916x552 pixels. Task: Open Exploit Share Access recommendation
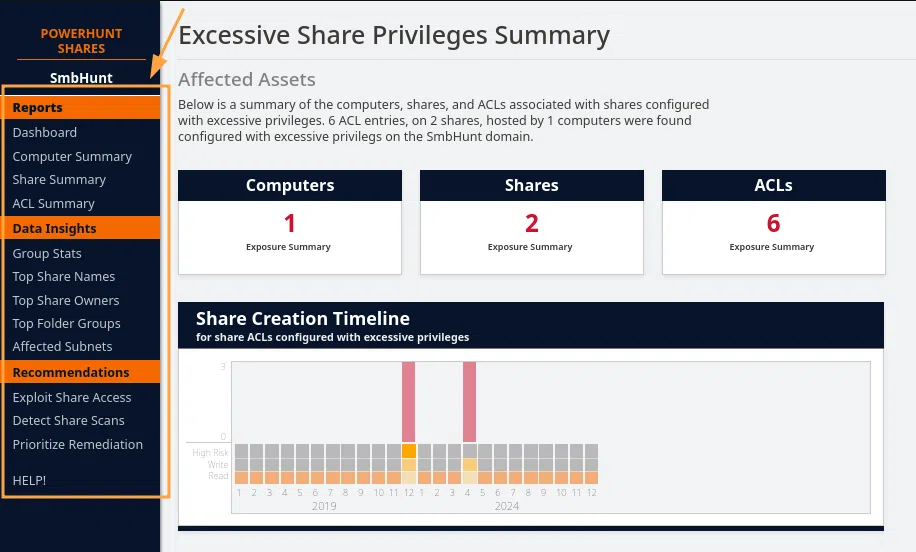pos(72,397)
